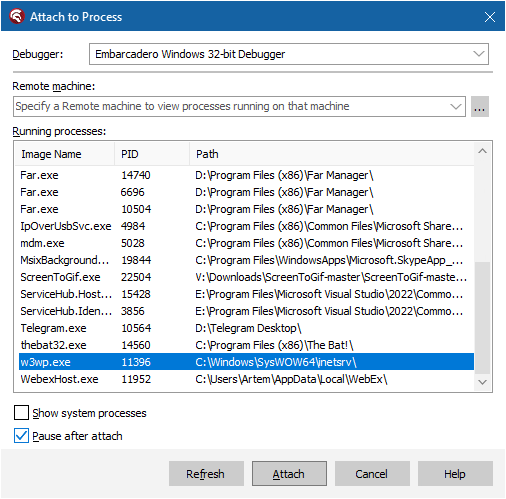Select the ScreenToGif.exe process row

(x=246, y=277)
